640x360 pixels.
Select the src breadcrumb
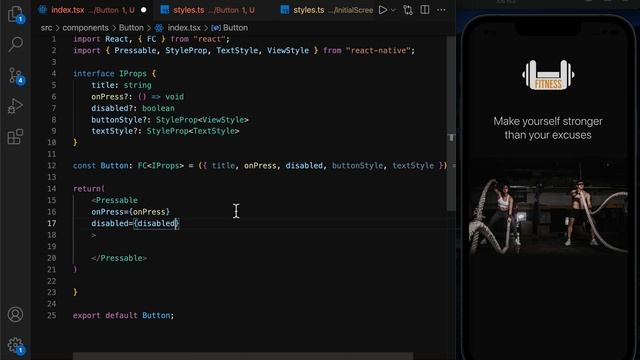point(46,28)
